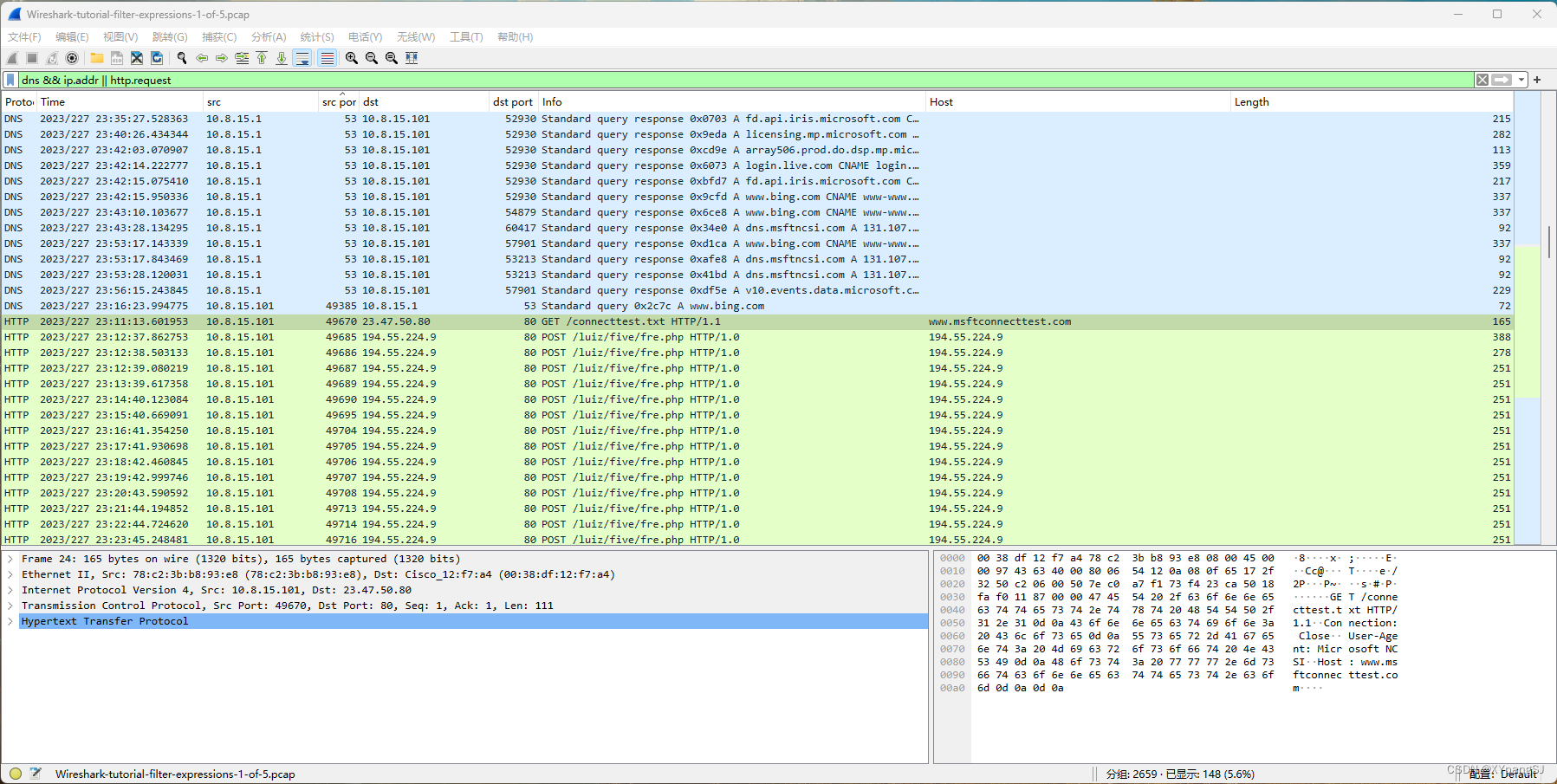Add a filter button with plus icon
Screen dimensions: 1557x784
coord(1537,80)
